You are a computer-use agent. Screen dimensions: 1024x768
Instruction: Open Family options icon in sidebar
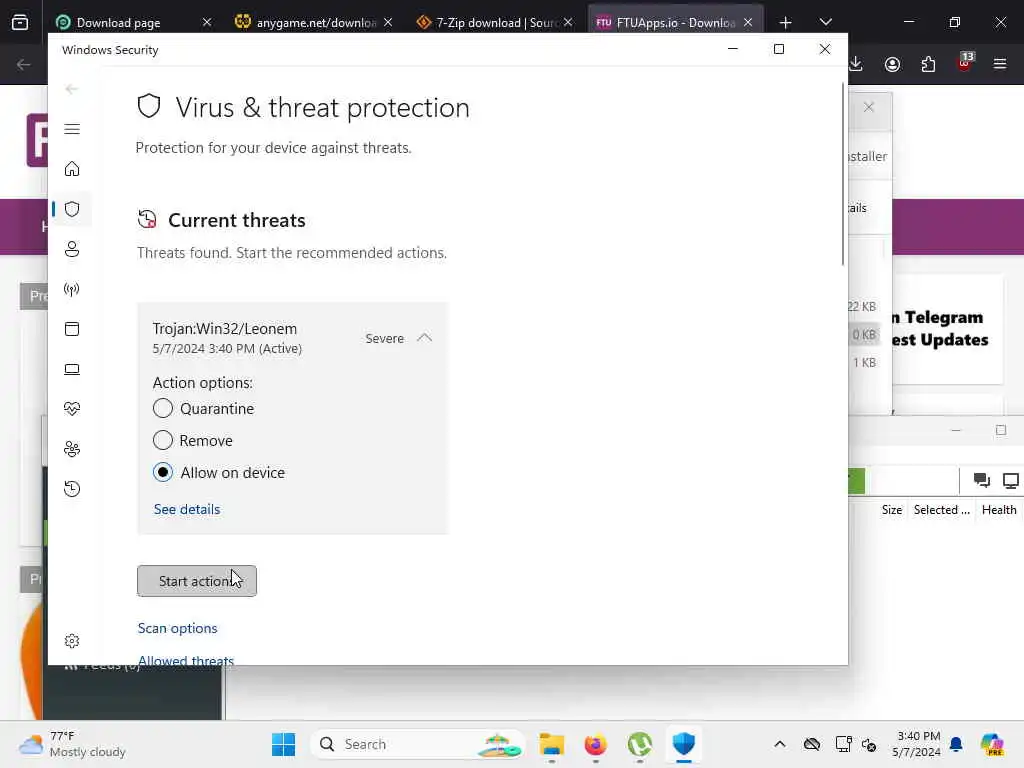[x=72, y=449]
